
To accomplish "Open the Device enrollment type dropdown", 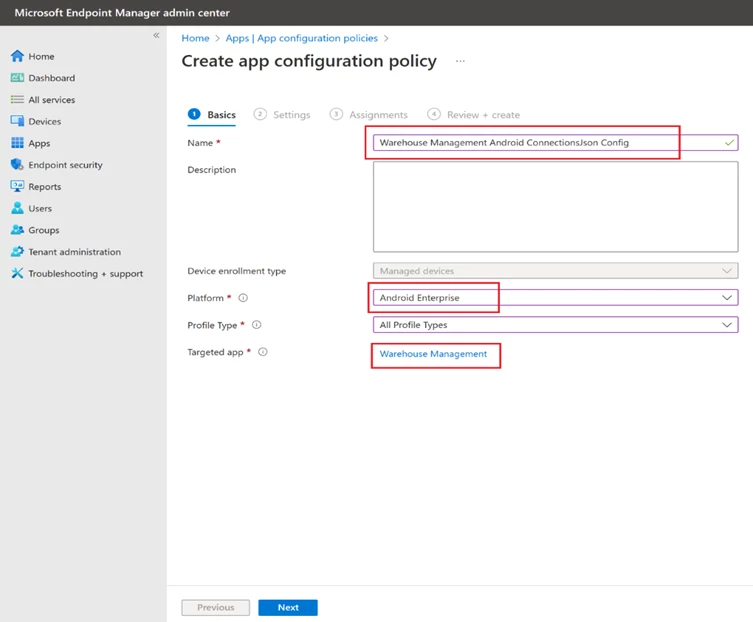I will tap(556, 271).
